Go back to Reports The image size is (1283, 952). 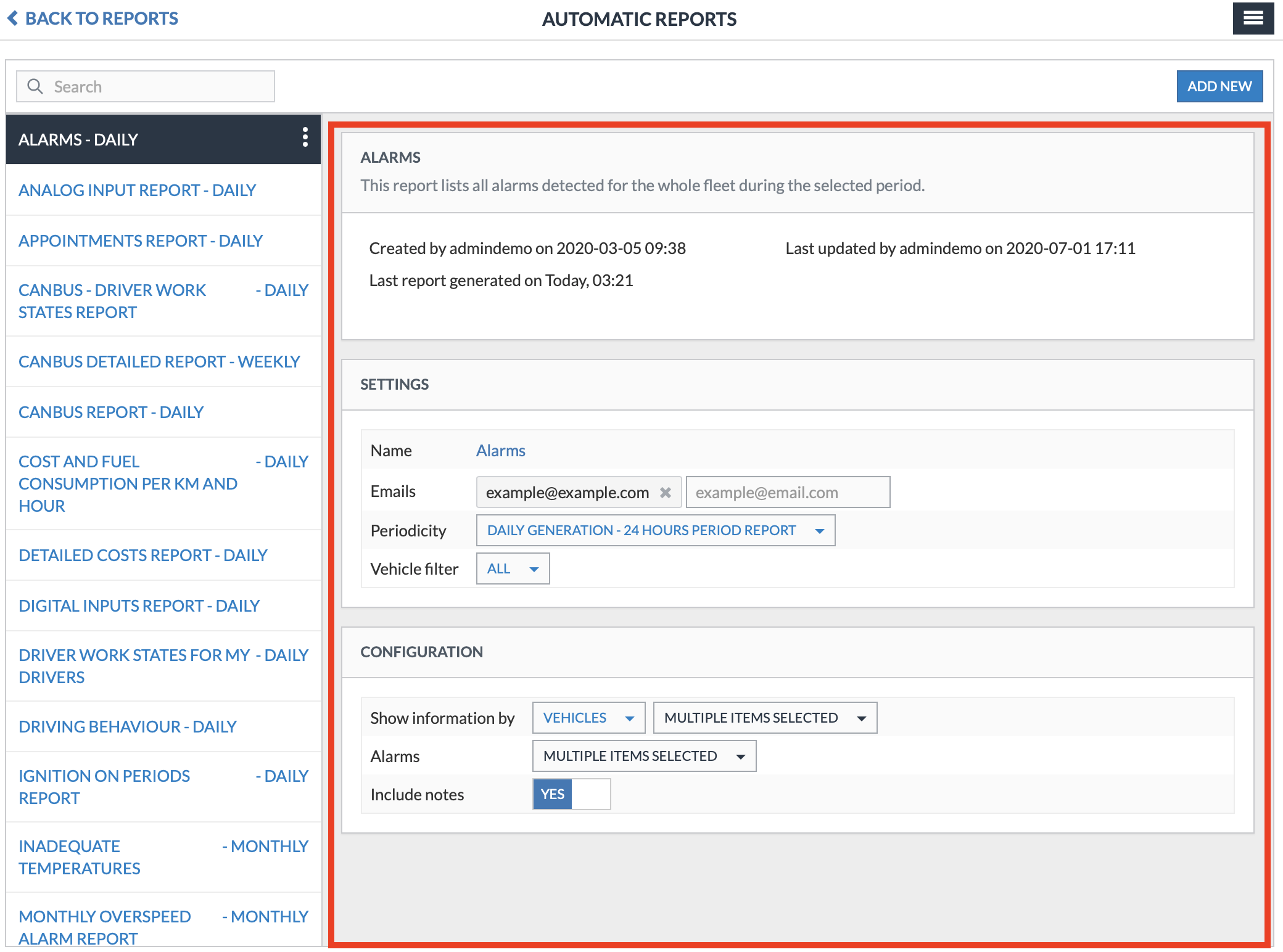tap(93, 18)
